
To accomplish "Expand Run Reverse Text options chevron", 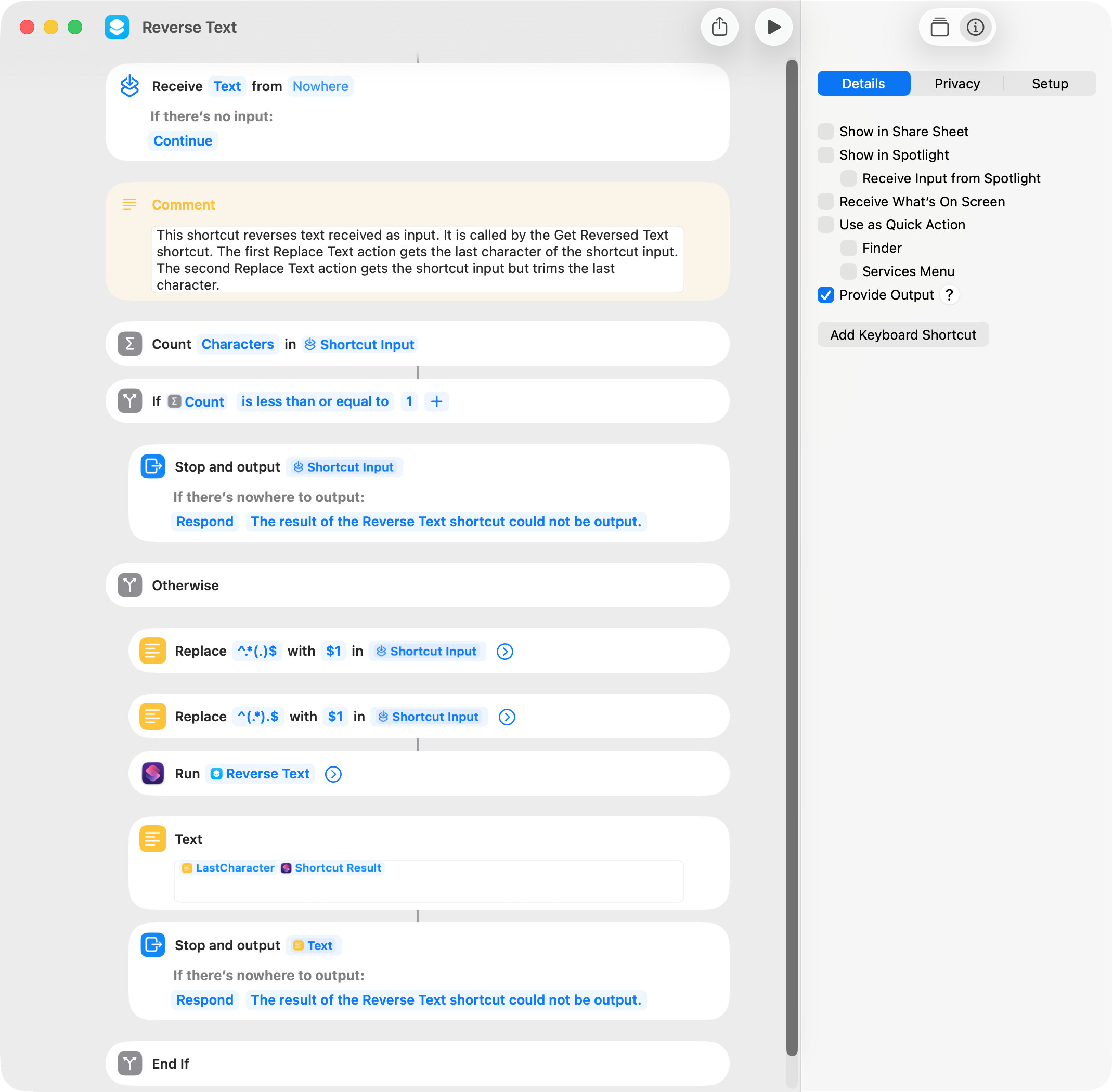I will coord(333,774).
